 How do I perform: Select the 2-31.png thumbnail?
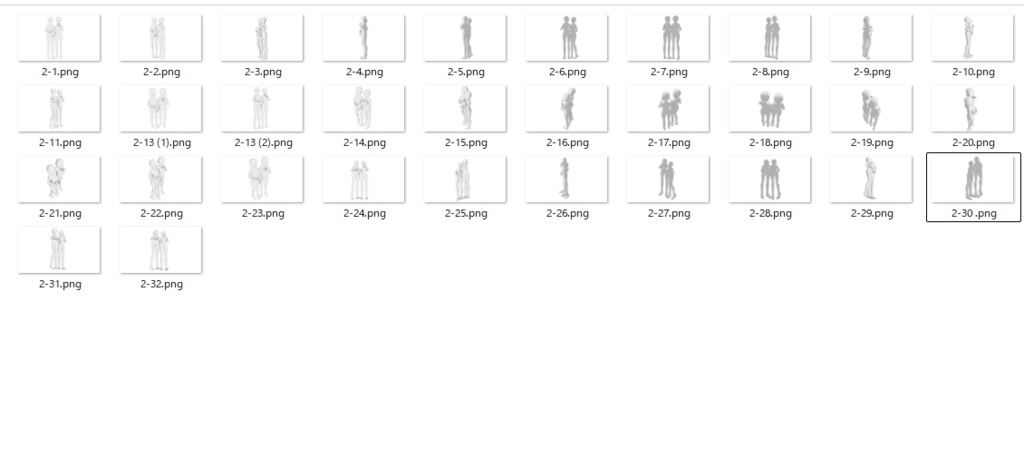(x=59, y=250)
